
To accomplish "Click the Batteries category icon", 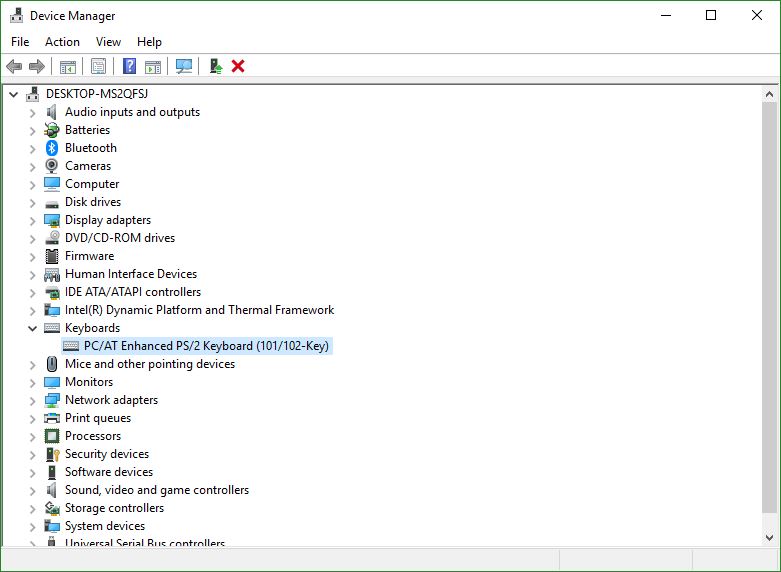I will (x=52, y=130).
